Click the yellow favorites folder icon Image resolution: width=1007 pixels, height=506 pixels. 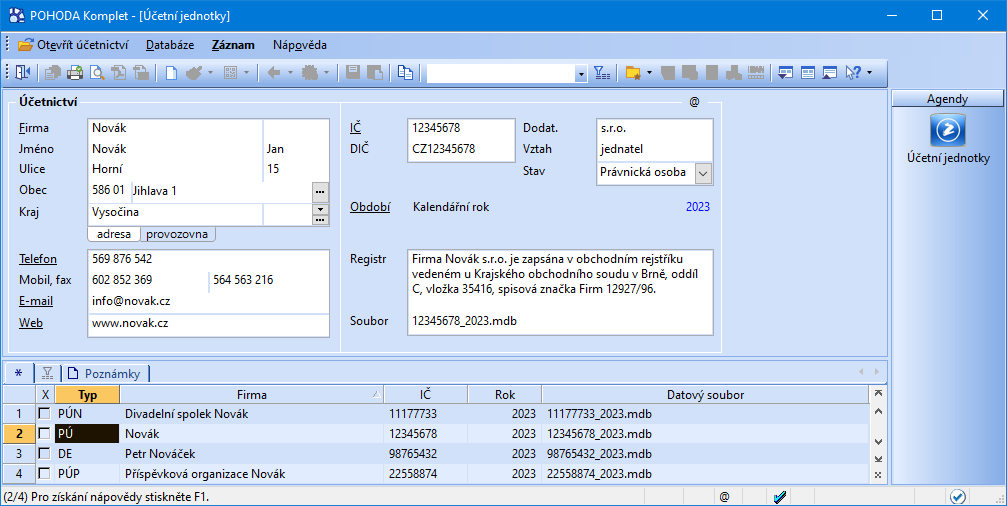click(x=633, y=73)
